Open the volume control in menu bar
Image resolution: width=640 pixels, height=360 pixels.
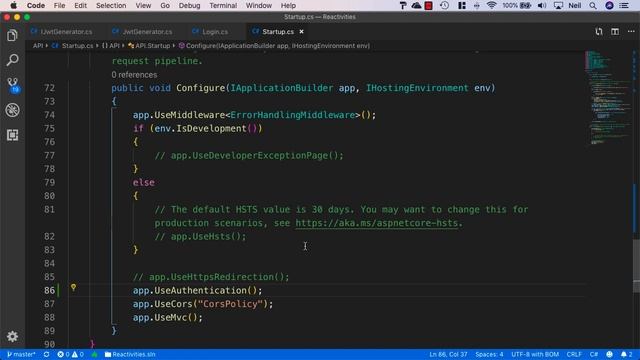tap(542, 5)
